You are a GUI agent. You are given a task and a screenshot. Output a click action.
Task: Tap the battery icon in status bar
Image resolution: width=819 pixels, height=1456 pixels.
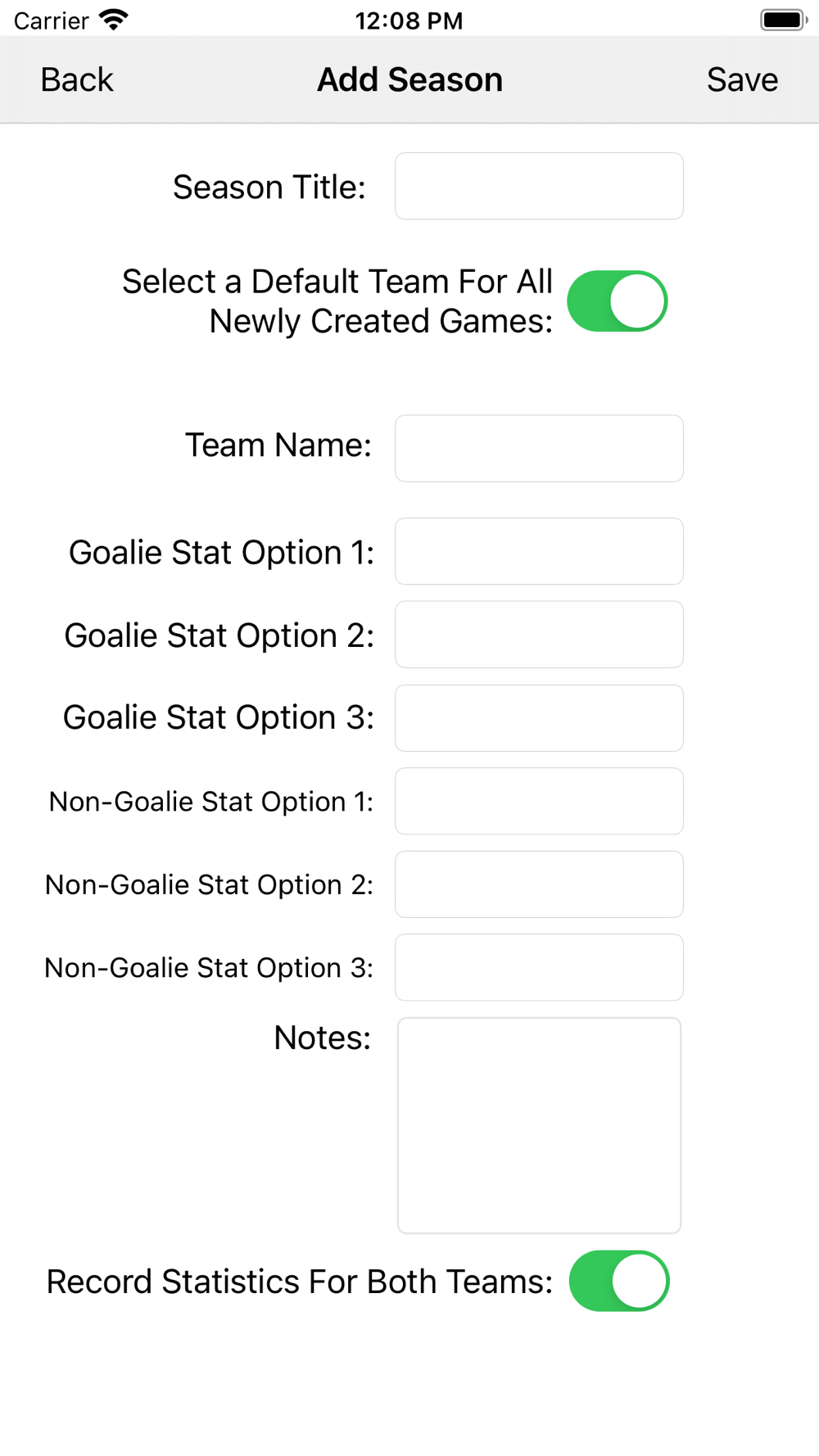pos(783,20)
